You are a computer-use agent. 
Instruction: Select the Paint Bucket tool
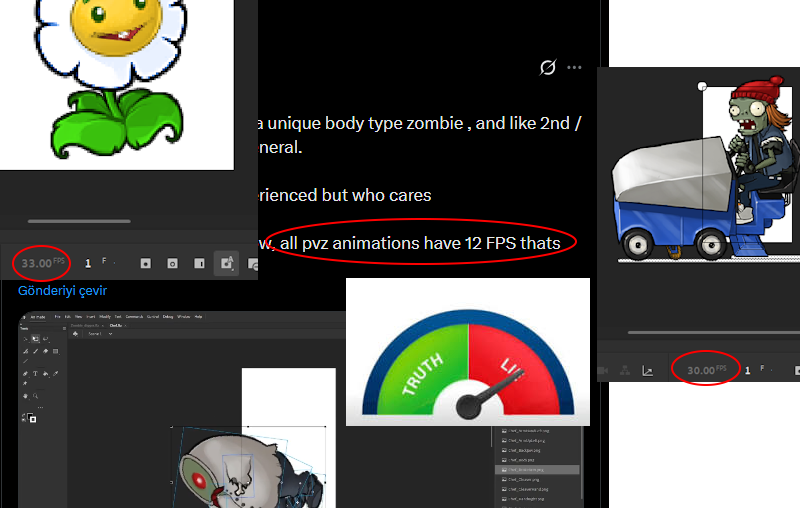coord(45,373)
